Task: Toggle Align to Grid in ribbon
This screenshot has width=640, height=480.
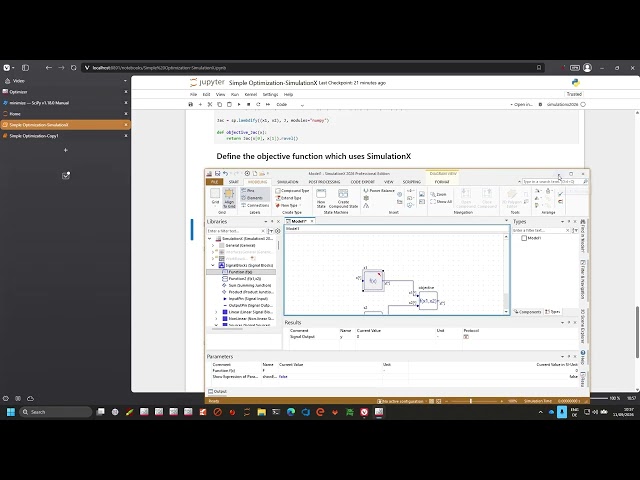Action: click(229, 198)
